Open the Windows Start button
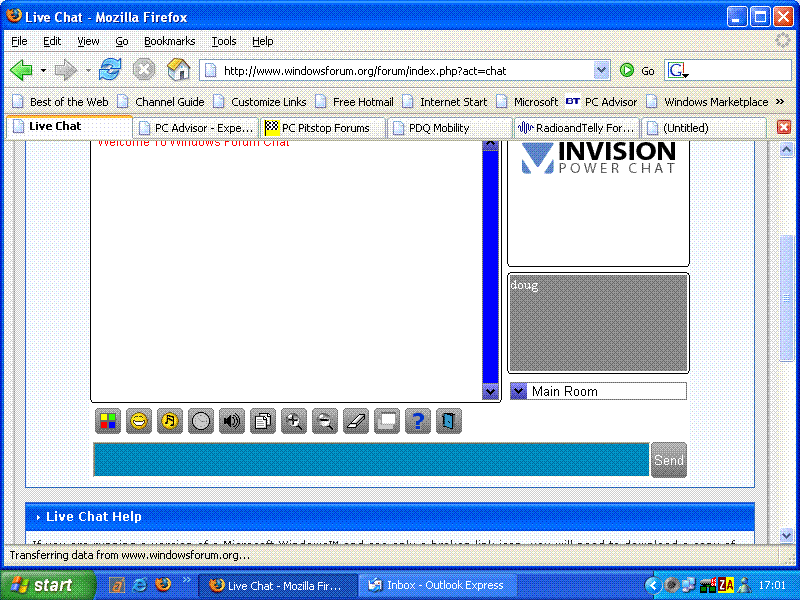This screenshot has height=600, width=800. click(47, 585)
